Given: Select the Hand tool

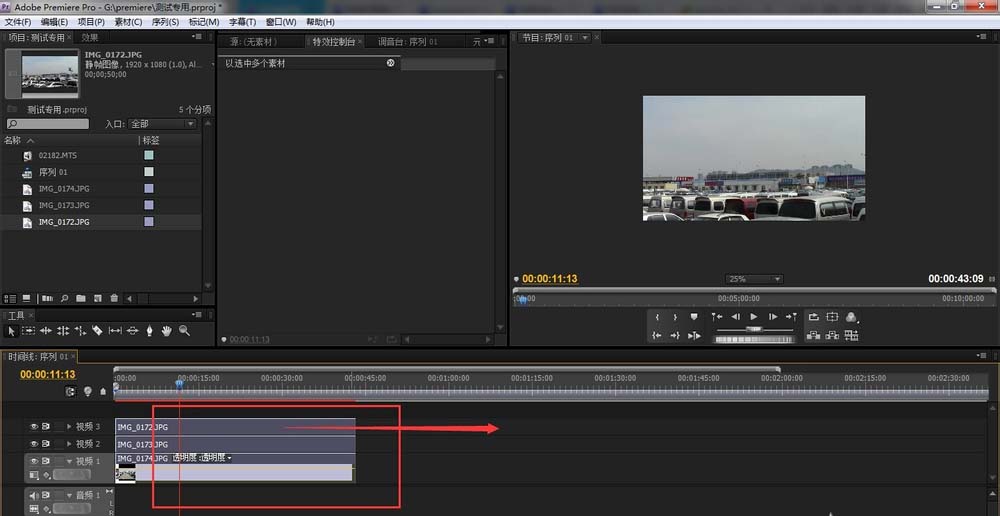Looking at the screenshot, I should click(x=167, y=330).
